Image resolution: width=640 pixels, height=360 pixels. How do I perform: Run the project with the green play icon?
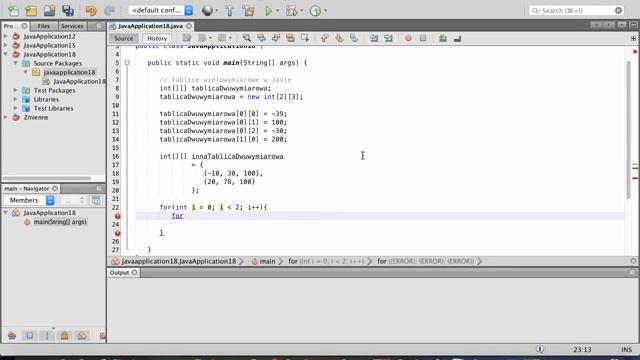tap(268, 11)
